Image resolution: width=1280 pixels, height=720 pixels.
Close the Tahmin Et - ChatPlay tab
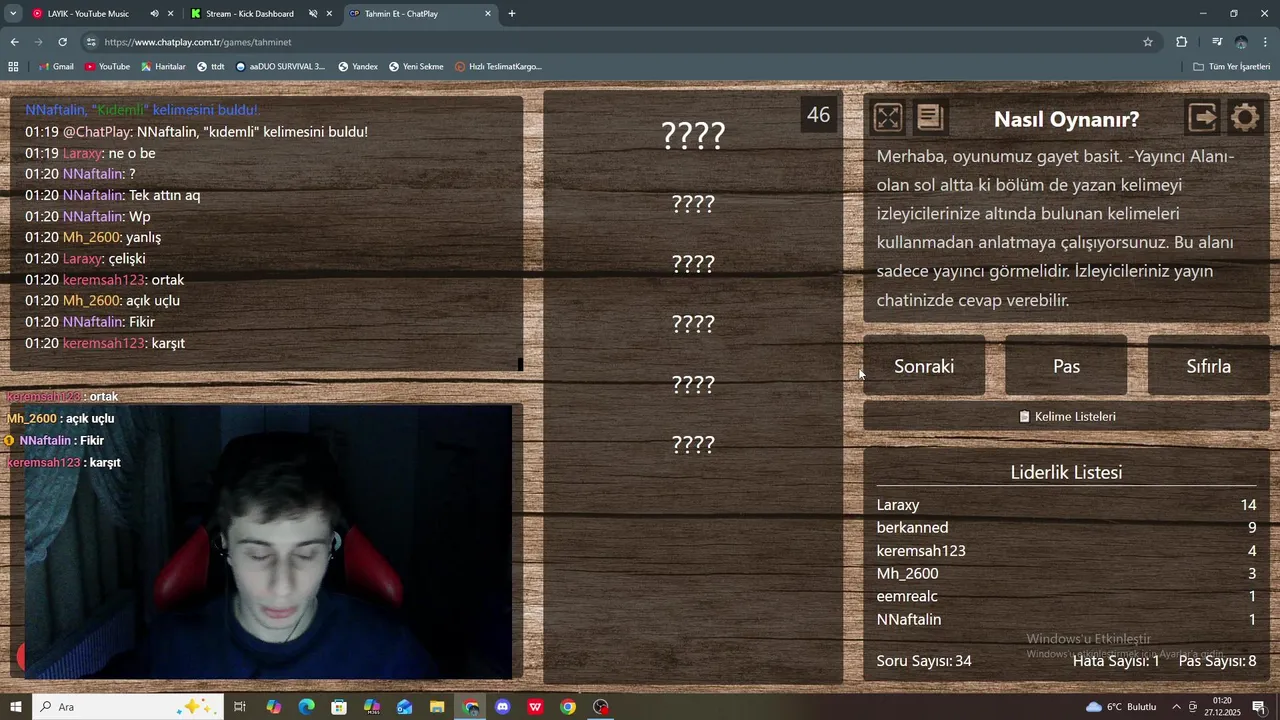click(488, 14)
